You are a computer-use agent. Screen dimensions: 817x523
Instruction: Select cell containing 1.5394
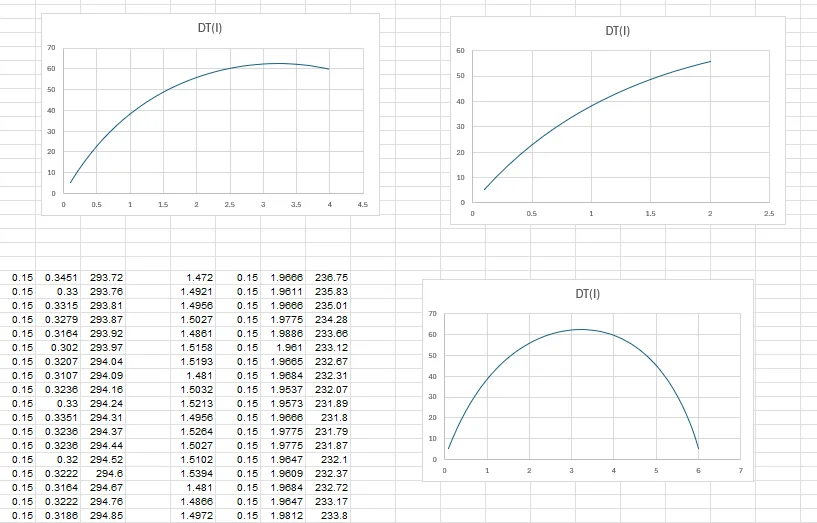click(x=193, y=474)
